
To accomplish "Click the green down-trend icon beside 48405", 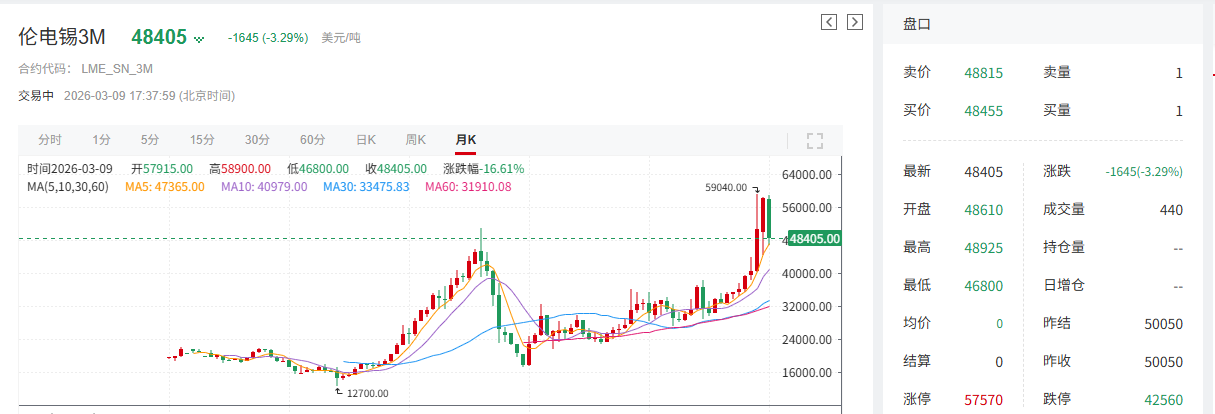I will click(199, 39).
